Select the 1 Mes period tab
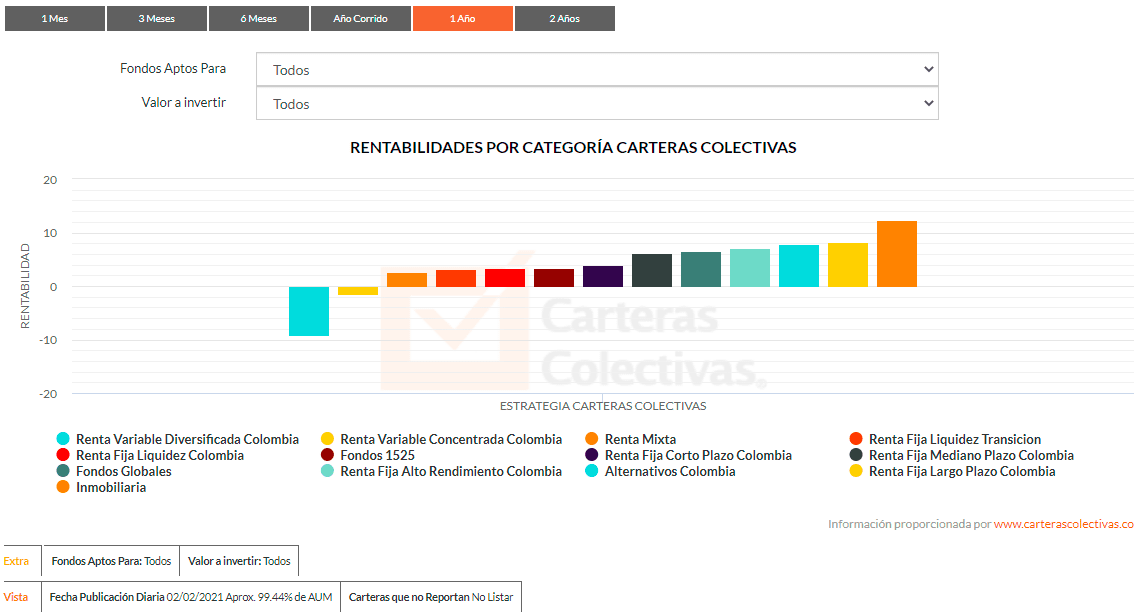This screenshot has height=614, width=1139. pos(54,18)
